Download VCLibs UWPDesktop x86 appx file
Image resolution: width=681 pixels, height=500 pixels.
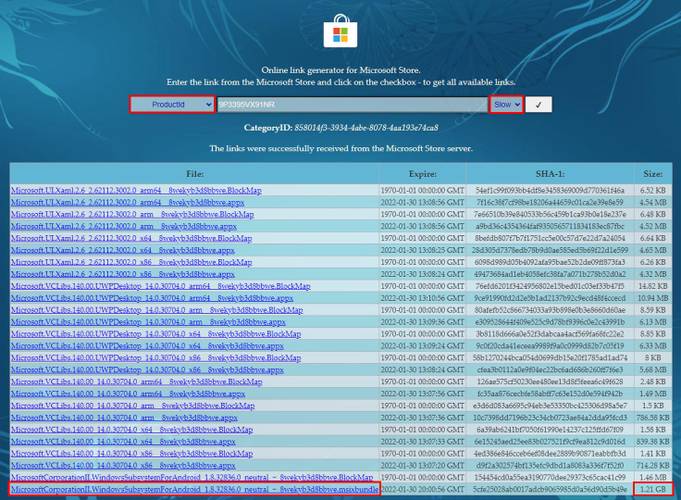click(x=147, y=370)
